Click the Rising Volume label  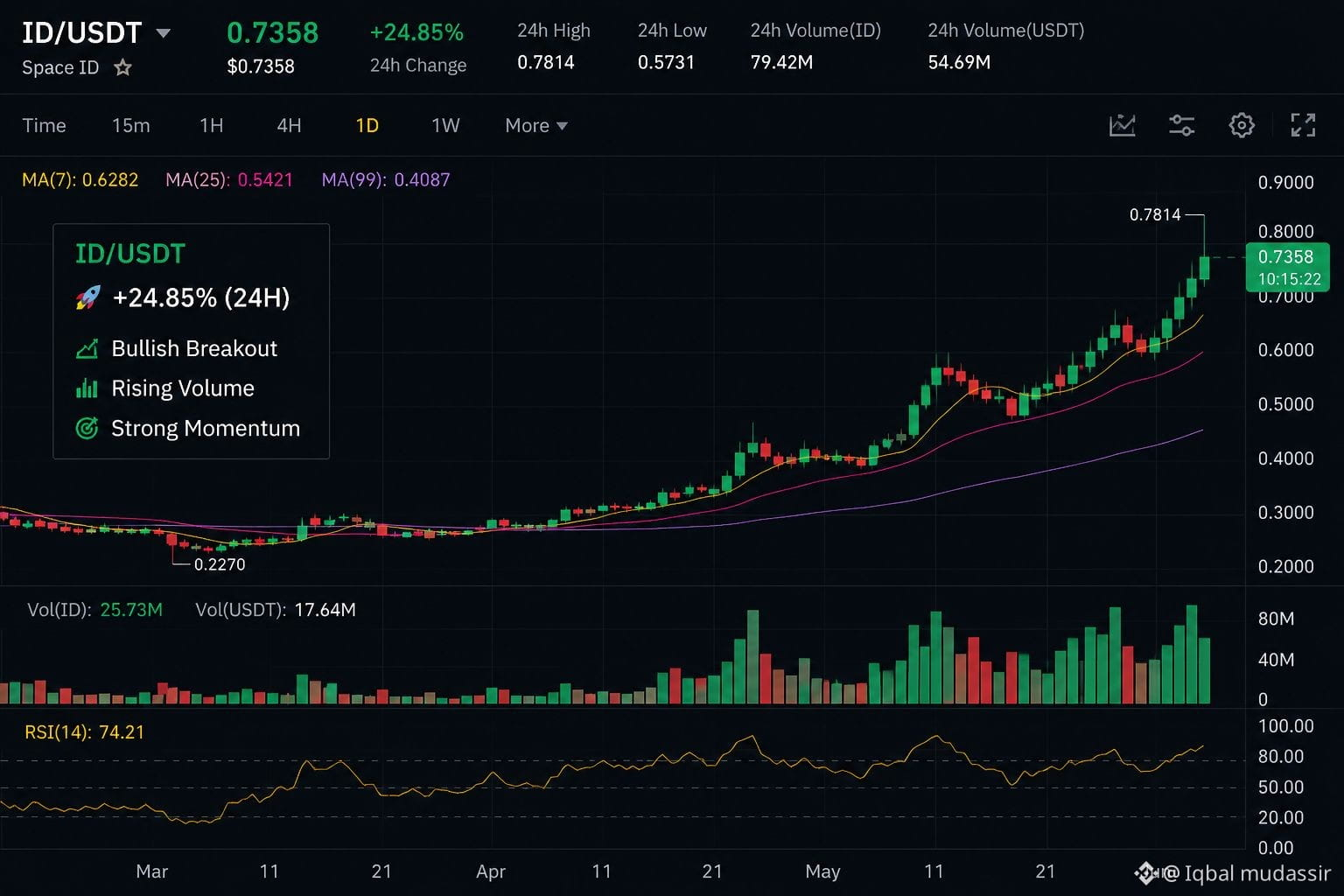click(183, 388)
